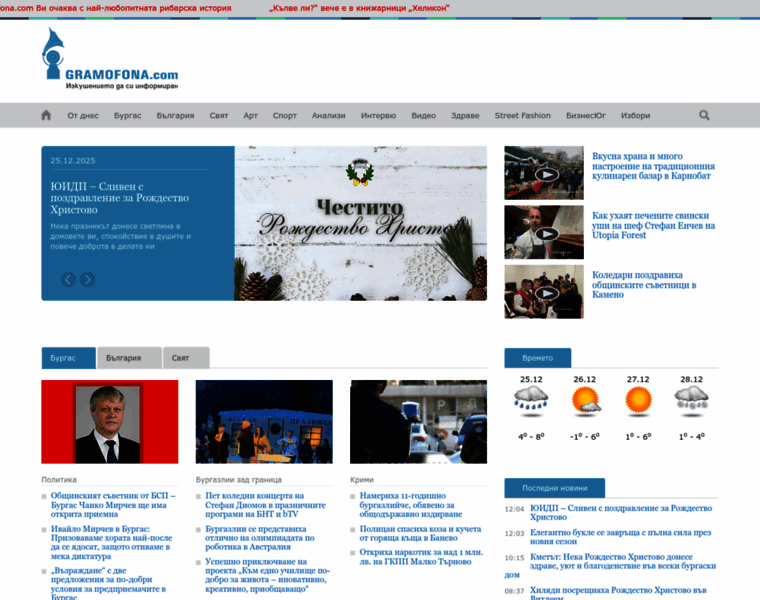Click the 26.12 partly sunny weather icon
This screenshot has width=760, height=600.
coord(585,401)
